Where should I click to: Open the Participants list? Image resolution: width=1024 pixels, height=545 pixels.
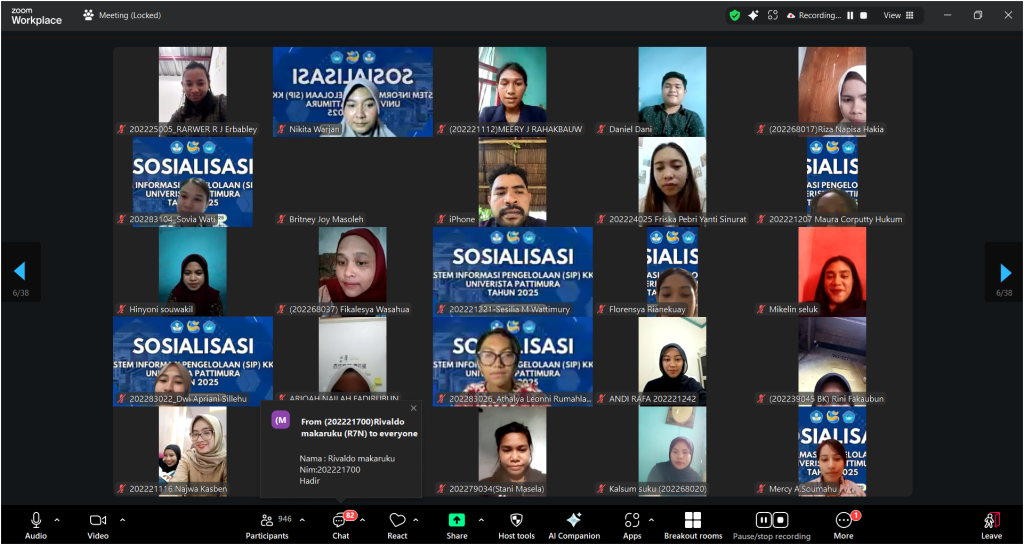[x=267, y=521]
